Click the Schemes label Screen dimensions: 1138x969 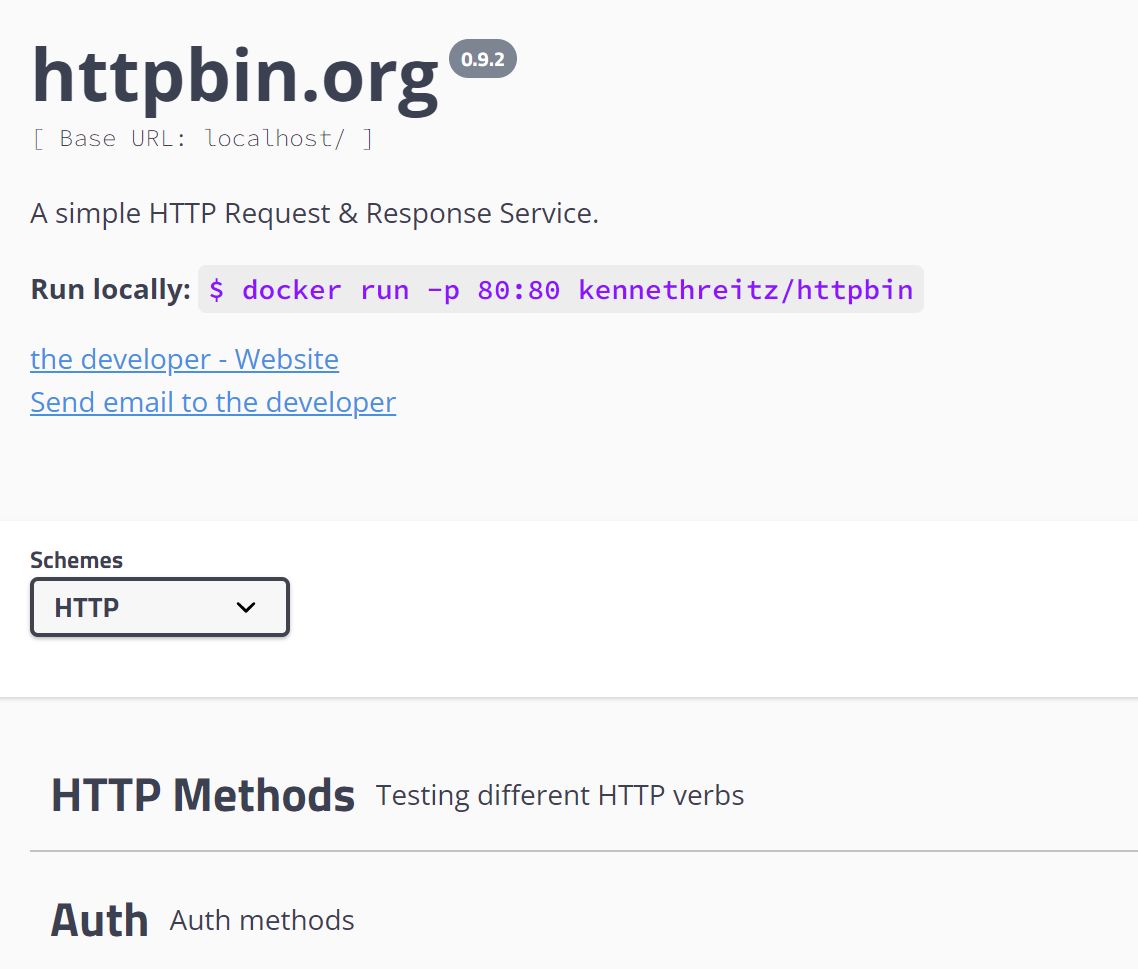click(76, 560)
